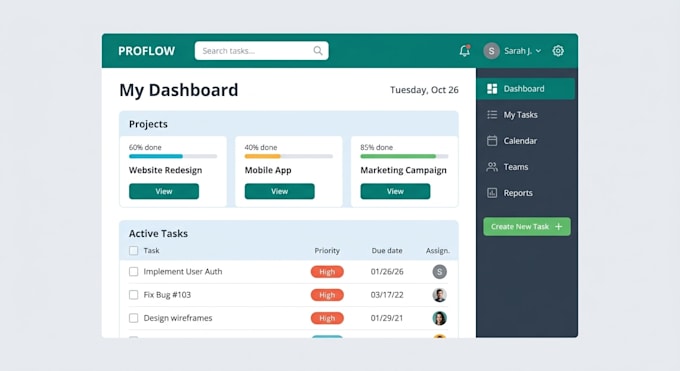
Task: Click Sarah J.'s avatar circle in header
Action: pyautogui.click(x=491, y=51)
